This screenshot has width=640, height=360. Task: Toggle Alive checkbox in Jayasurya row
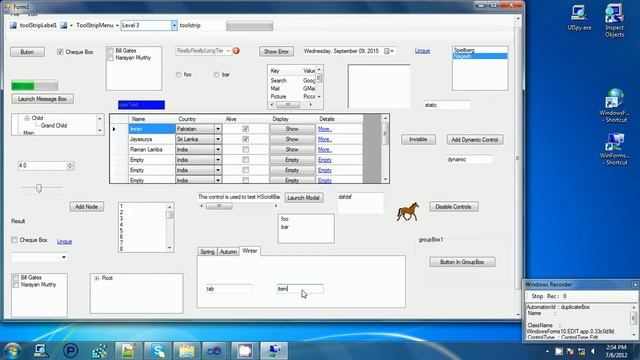(x=246, y=139)
